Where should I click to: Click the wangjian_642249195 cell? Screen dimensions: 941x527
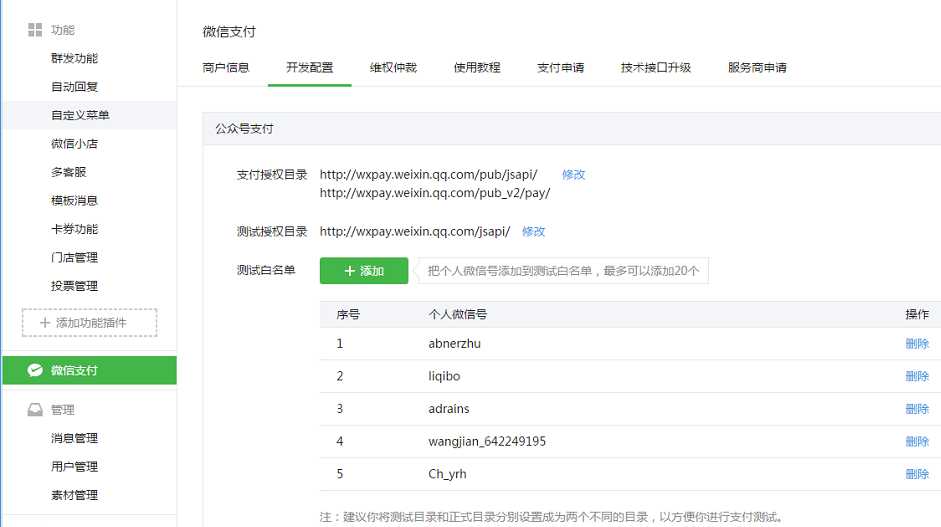point(487,442)
